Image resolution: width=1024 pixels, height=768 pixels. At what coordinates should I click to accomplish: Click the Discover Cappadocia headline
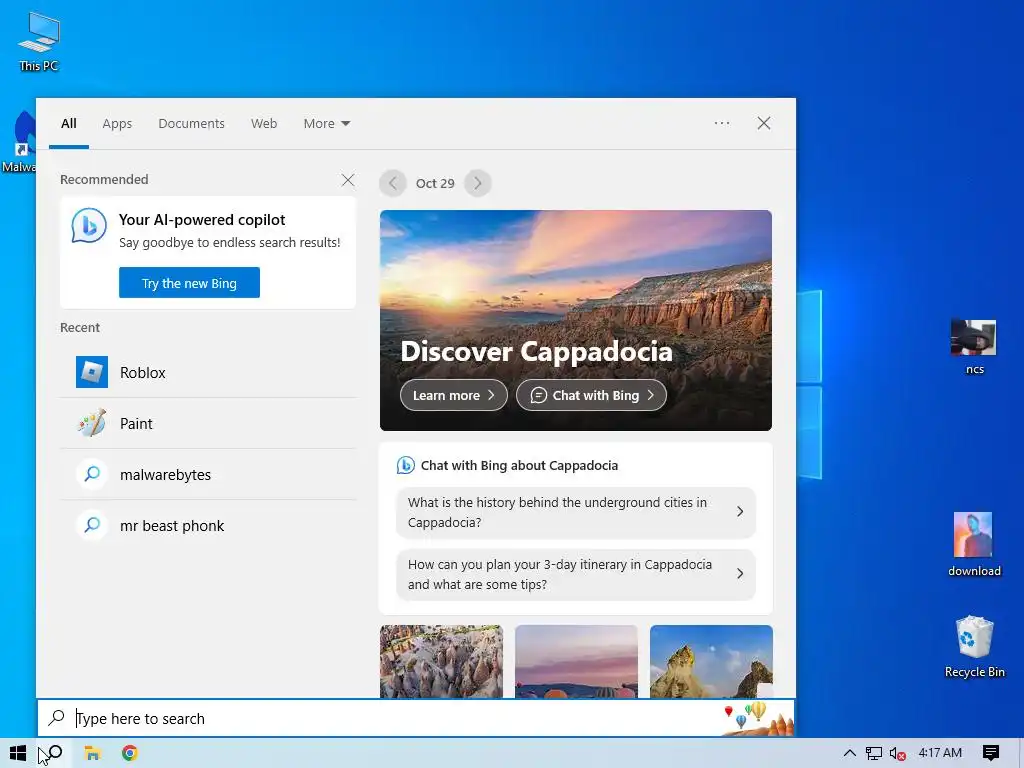(x=536, y=351)
